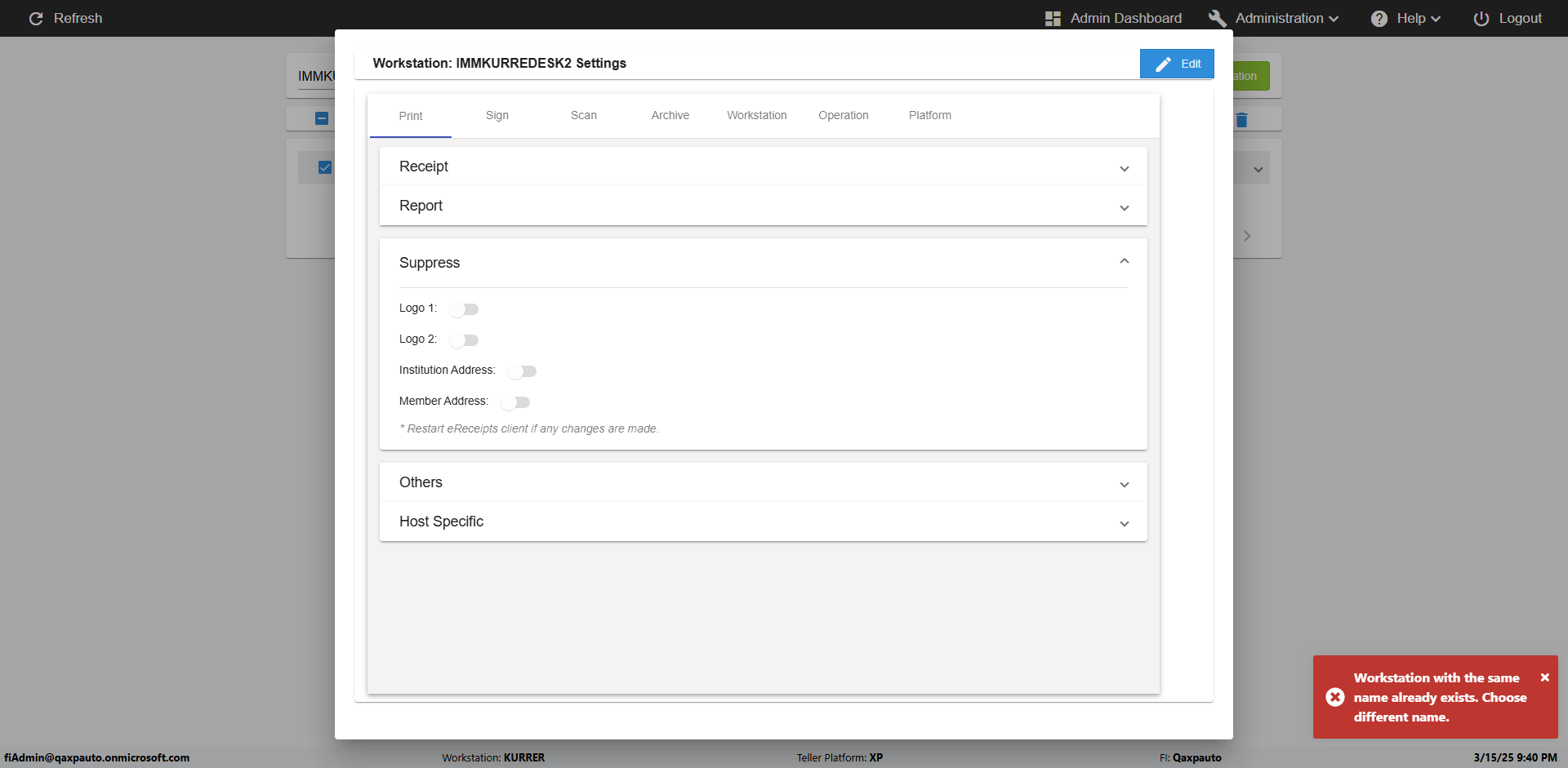The height and width of the screenshot is (768, 1568).
Task: Expand the Host Specific section
Action: click(1124, 523)
